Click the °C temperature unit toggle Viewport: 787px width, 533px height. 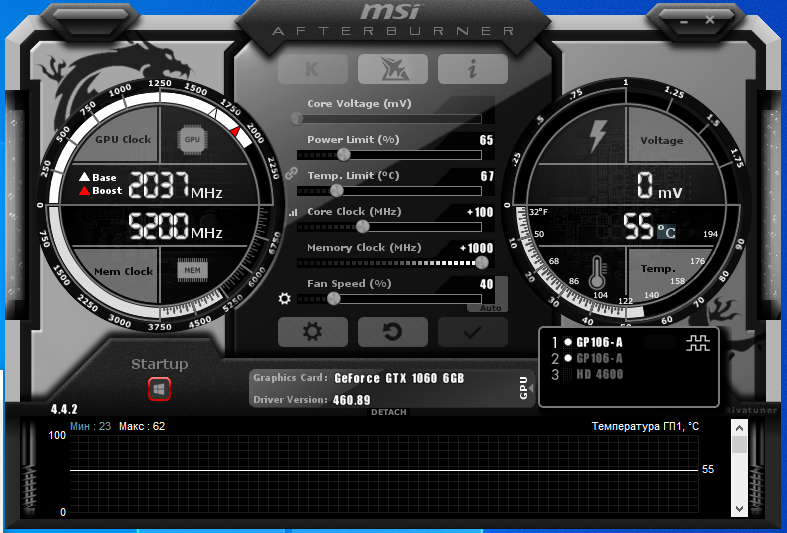click(667, 231)
